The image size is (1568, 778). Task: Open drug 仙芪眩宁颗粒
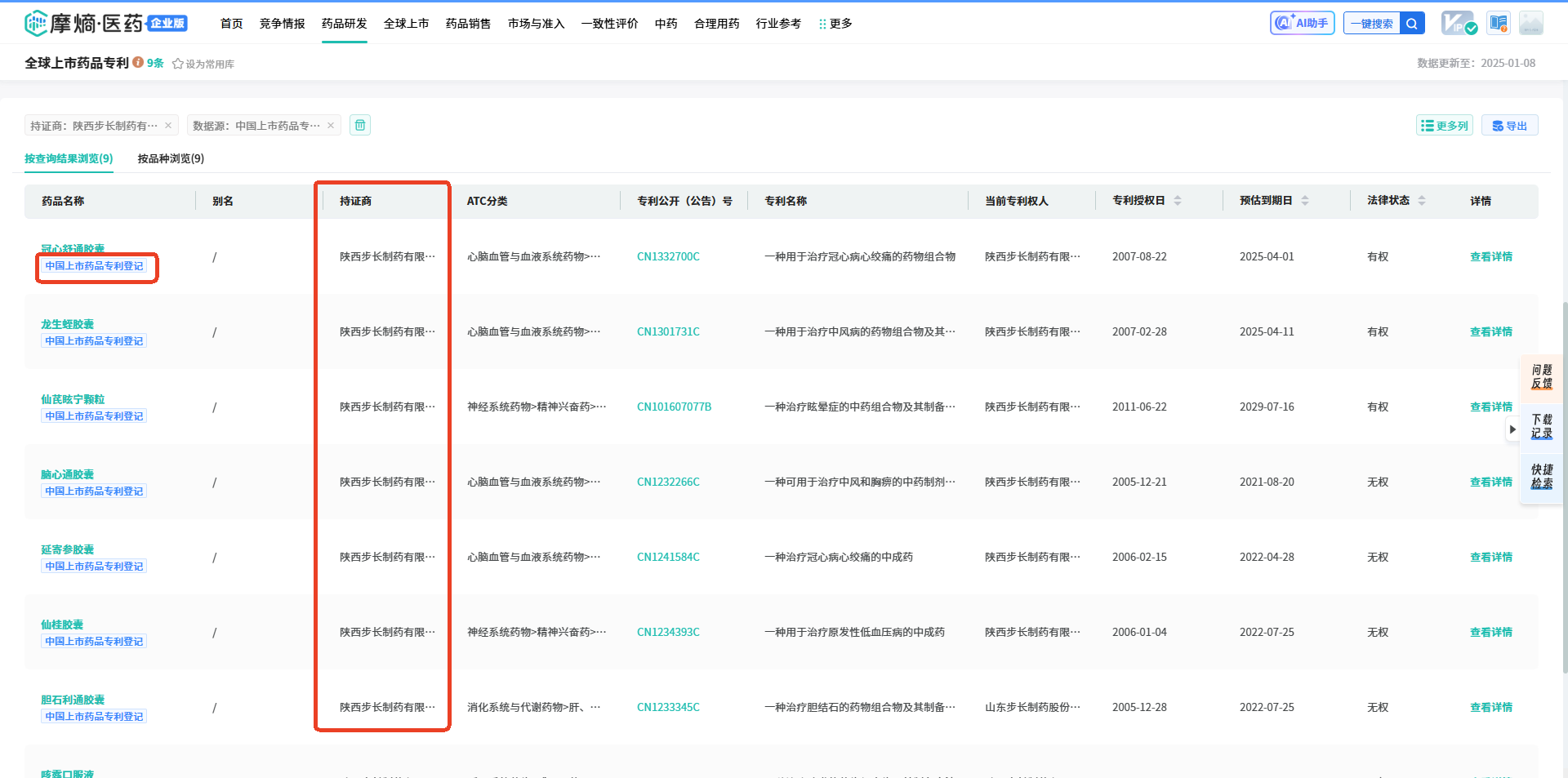pos(73,399)
